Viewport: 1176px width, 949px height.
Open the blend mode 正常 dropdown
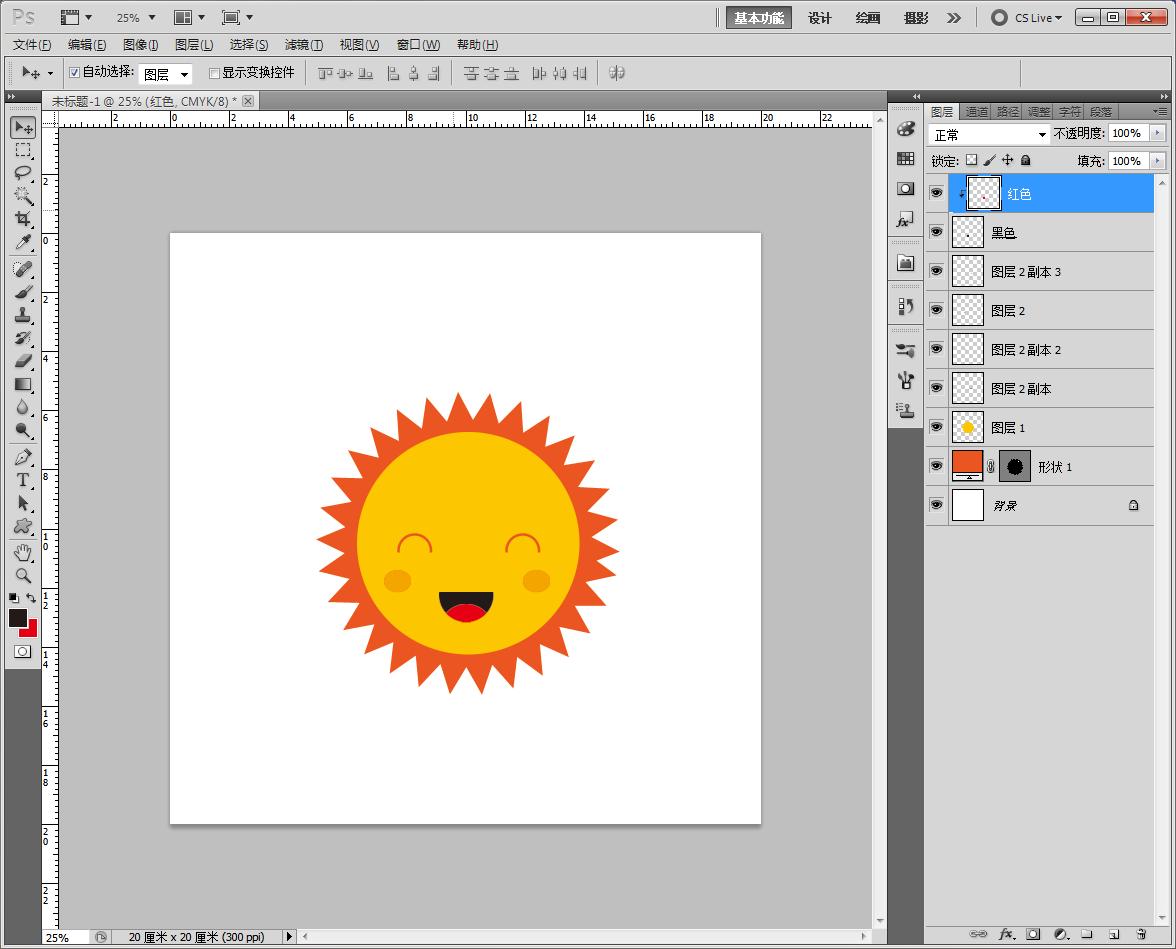pyautogui.click(x=988, y=134)
